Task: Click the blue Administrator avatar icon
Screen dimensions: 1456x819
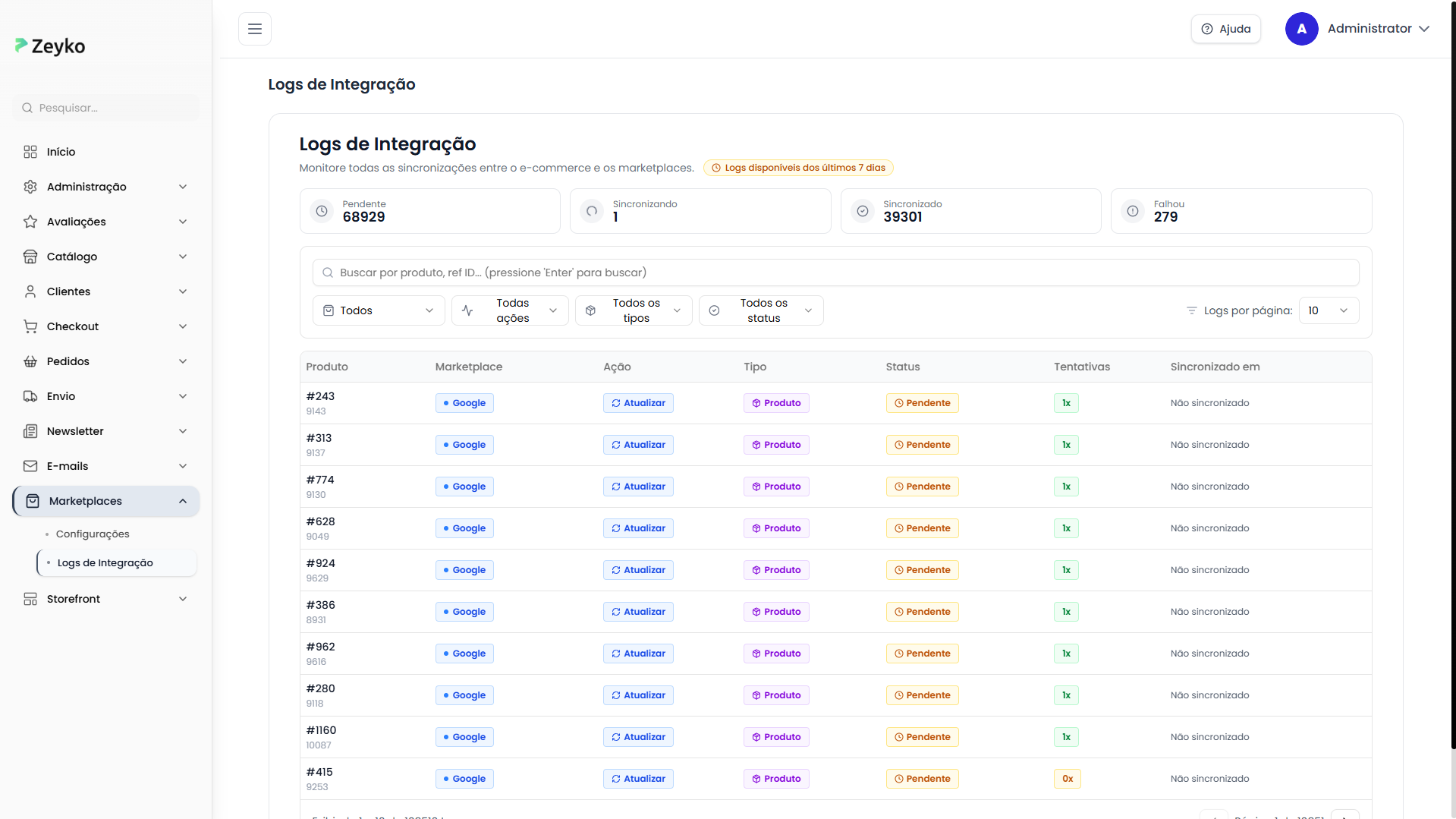Action: pos(1301,29)
